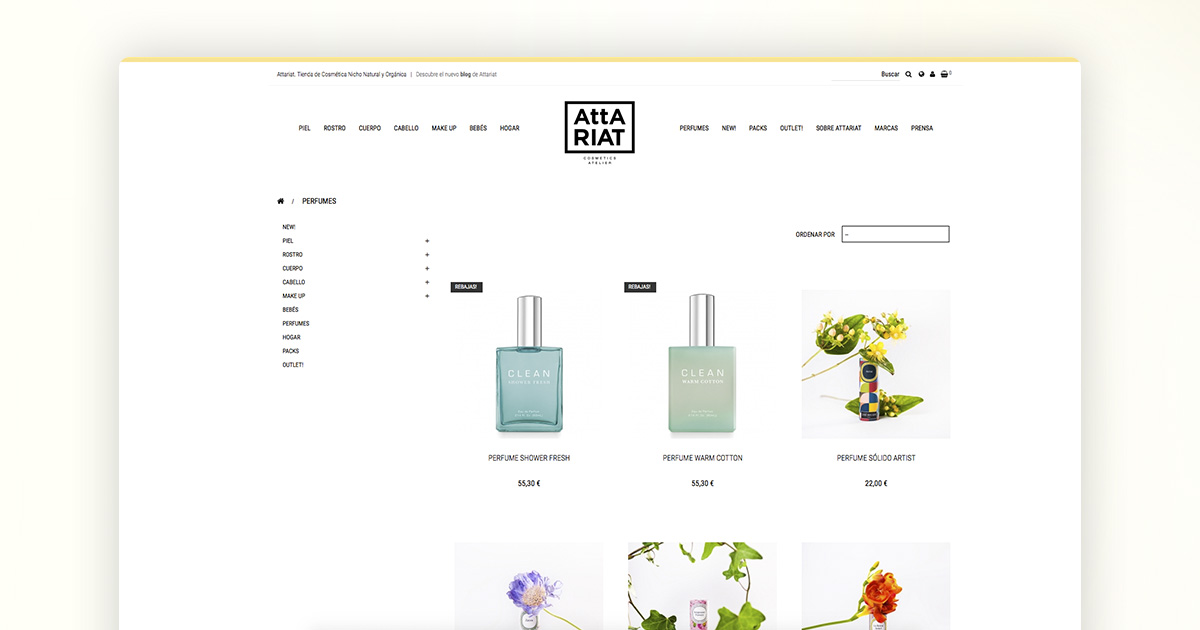The height and width of the screenshot is (630, 1200).
Task: Open the Perfume Sólido Artist product image
Action: [876, 364]
